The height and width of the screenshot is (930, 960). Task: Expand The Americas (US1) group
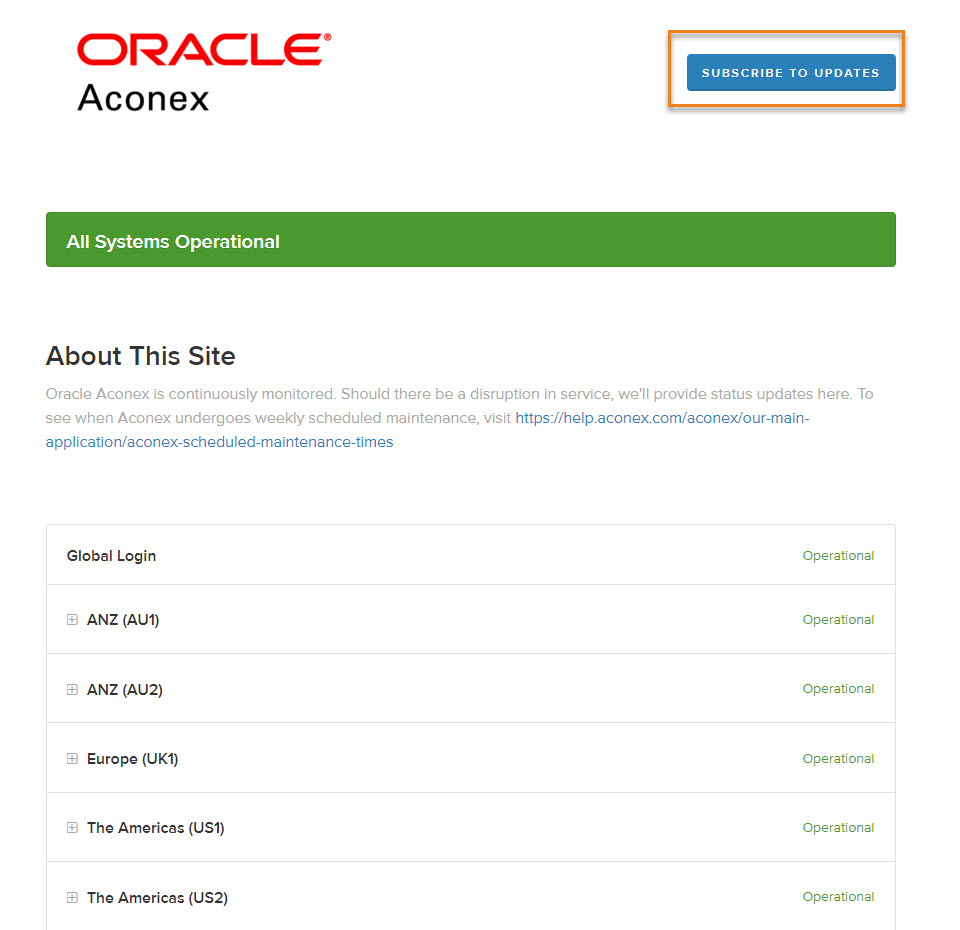coord(72,828)
